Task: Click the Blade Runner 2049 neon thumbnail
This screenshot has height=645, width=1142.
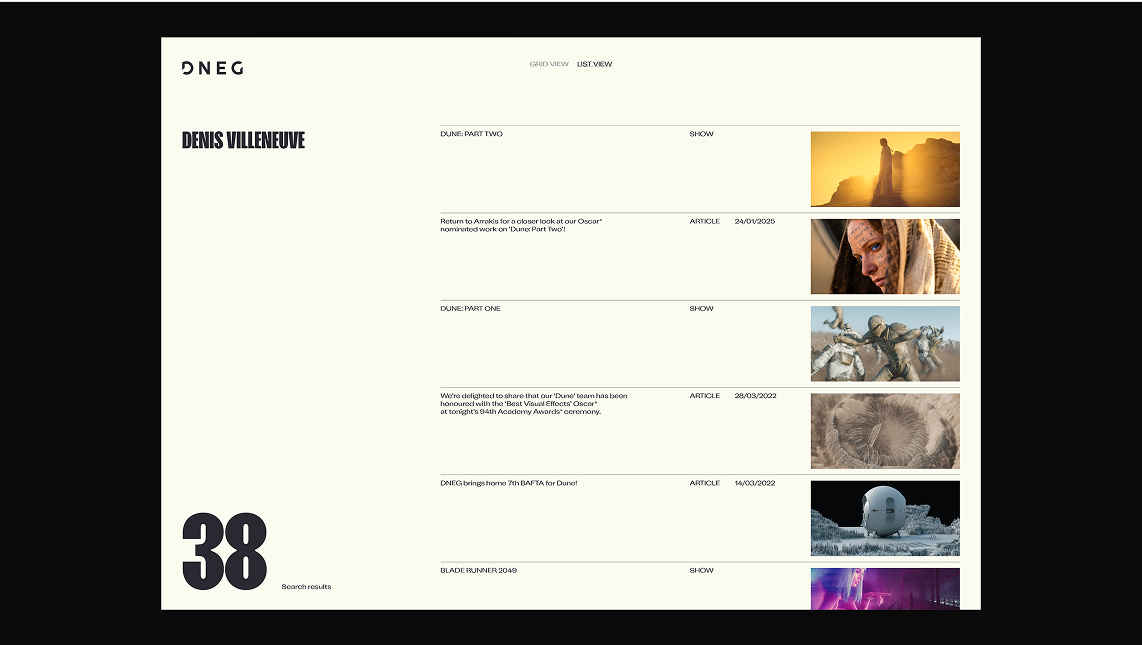Action: [885, 589]
